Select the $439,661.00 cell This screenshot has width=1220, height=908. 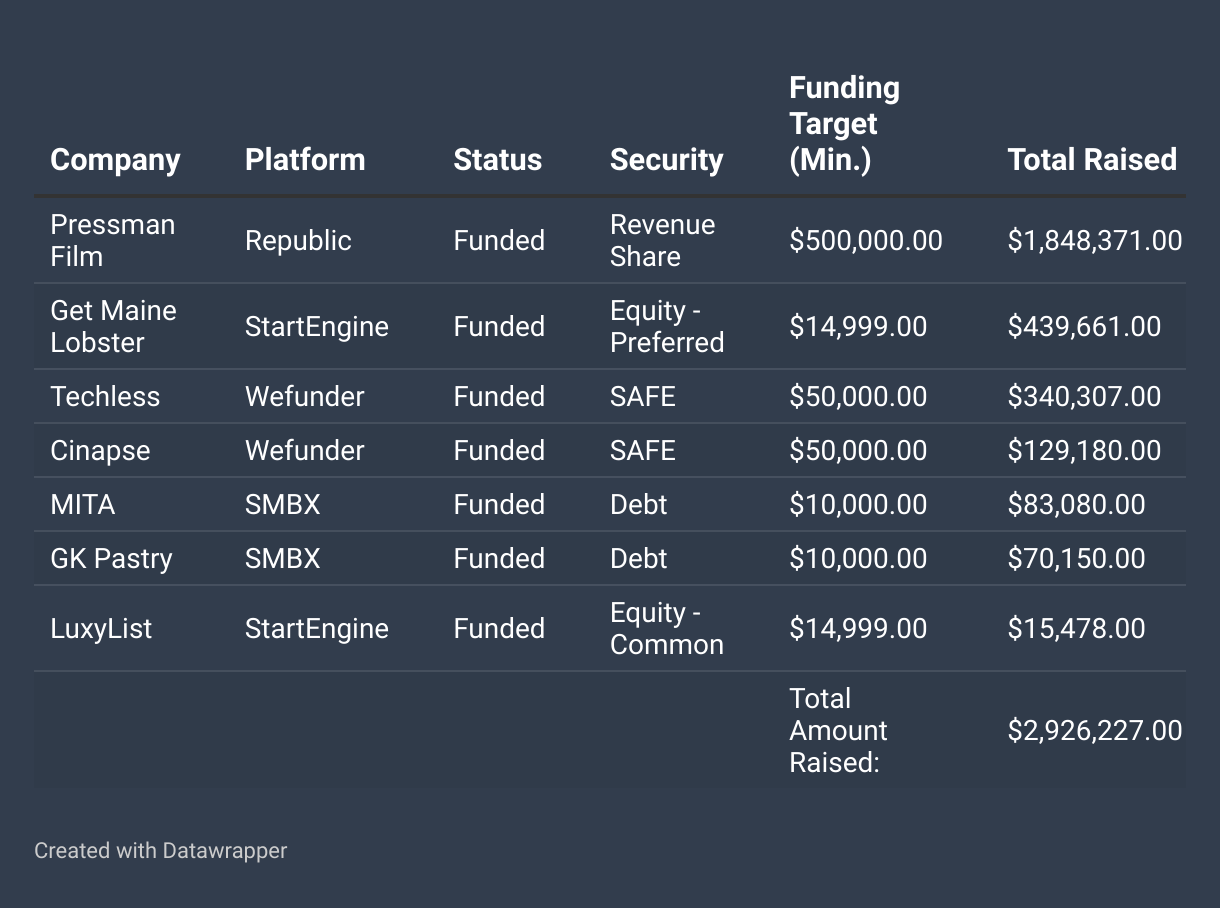(1084, 327)
